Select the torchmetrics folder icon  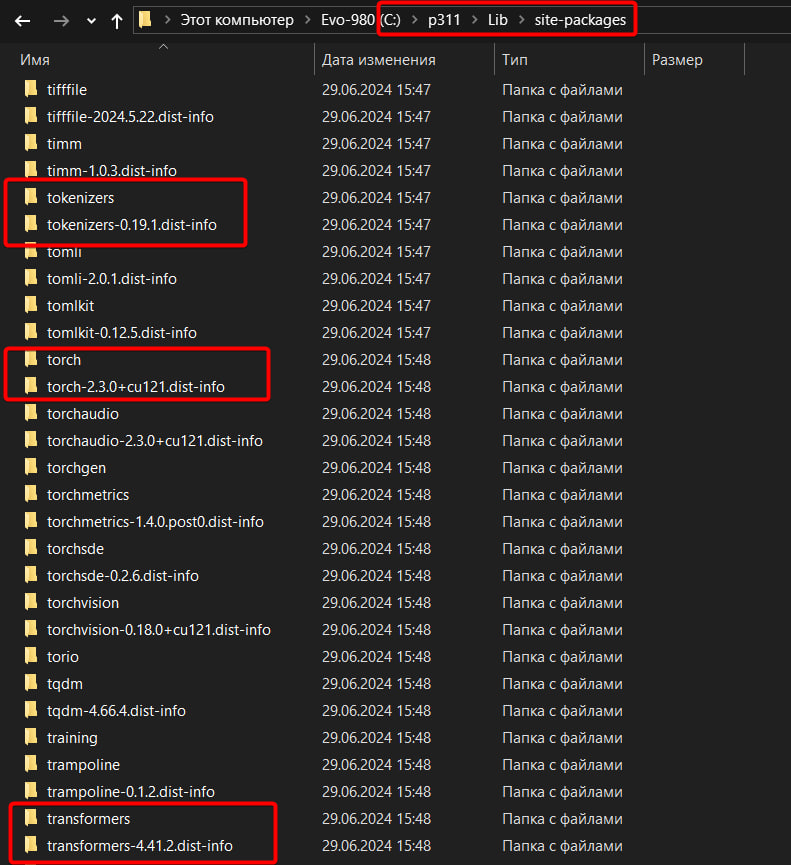[31, 494]
